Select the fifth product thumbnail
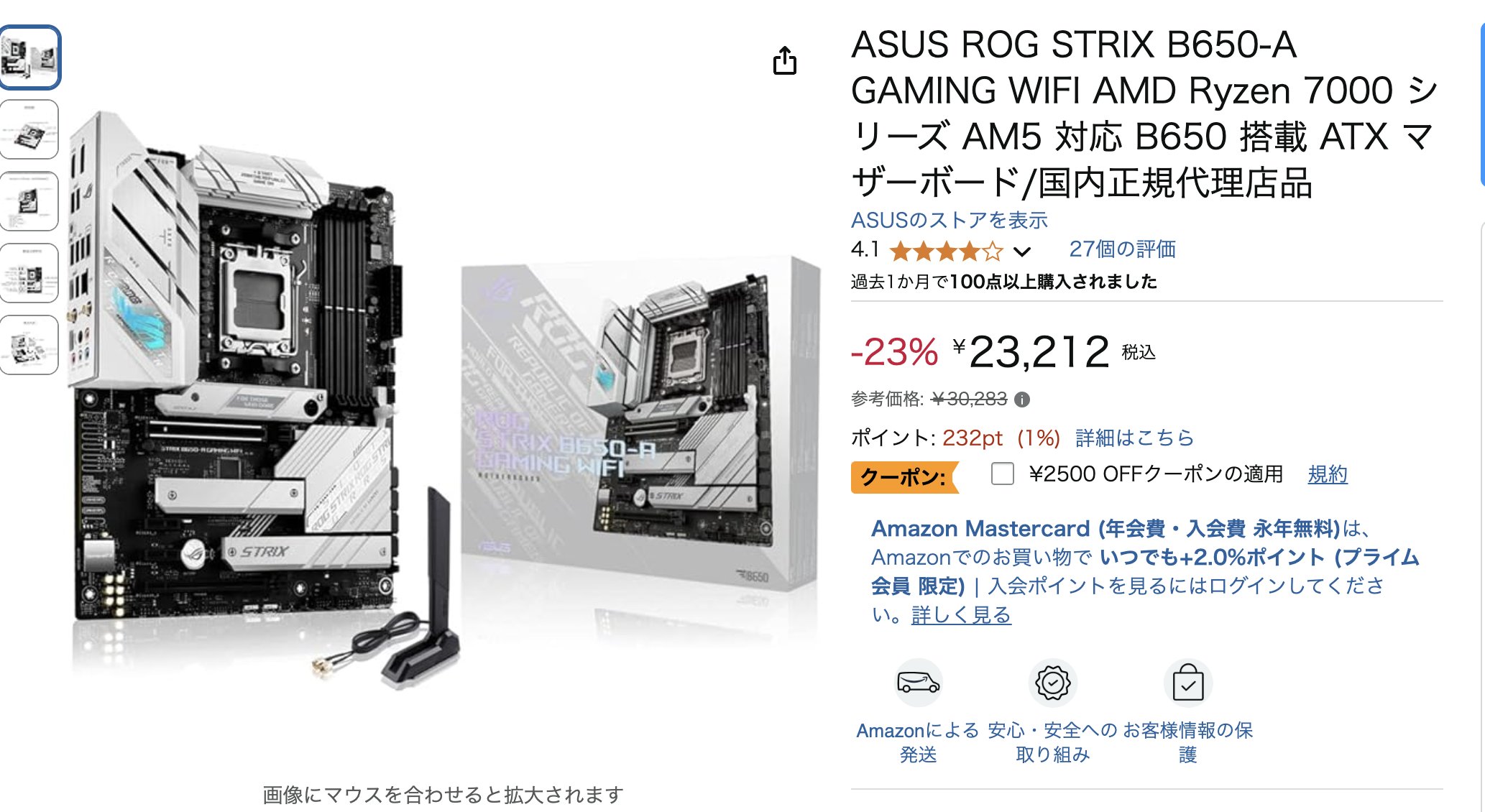 tap(29, 345)
